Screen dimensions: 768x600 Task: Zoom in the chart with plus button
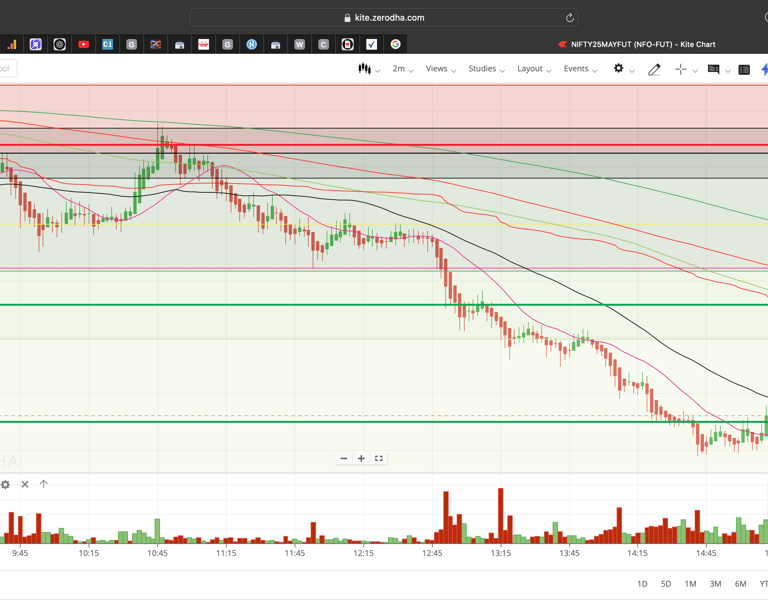tap(361, 458)
